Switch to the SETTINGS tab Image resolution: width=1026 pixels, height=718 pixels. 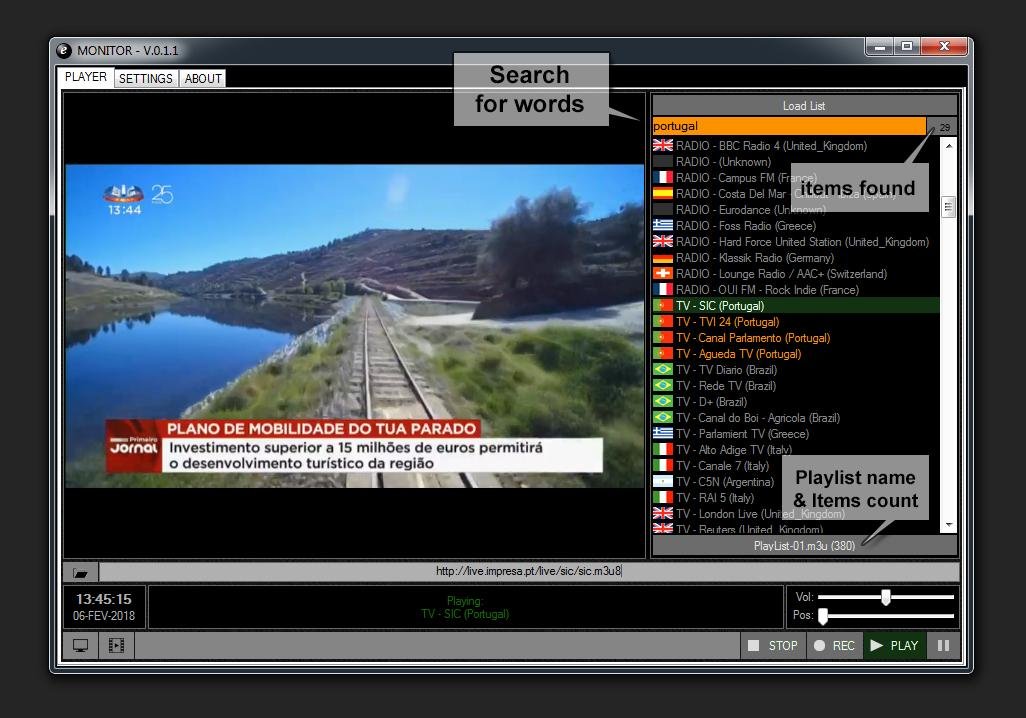click(146, 77)
